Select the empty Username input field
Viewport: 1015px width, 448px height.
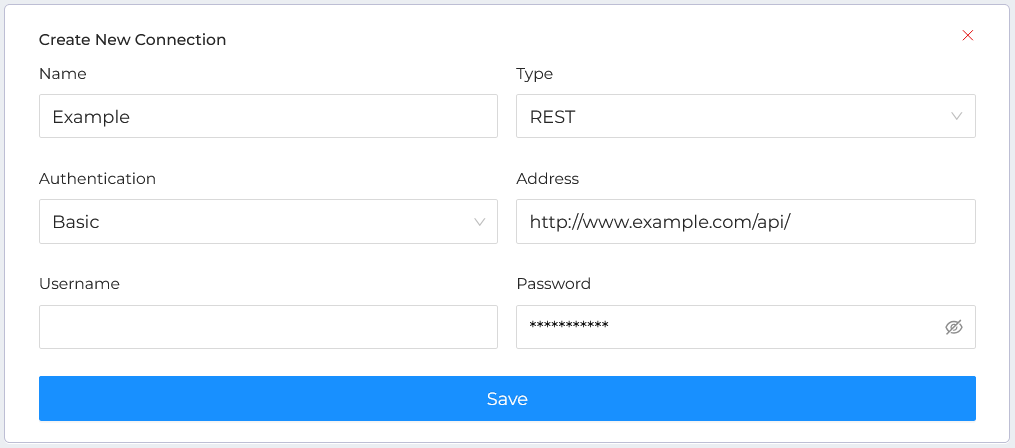click(x=268, y=327)
